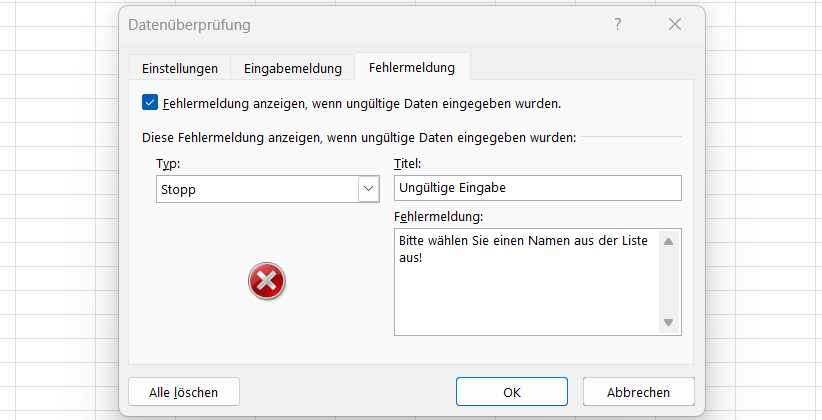Click the scrollbar track of the Fehlermeldung box
Viewport: 822px width, 420px height.
(668, 282)
